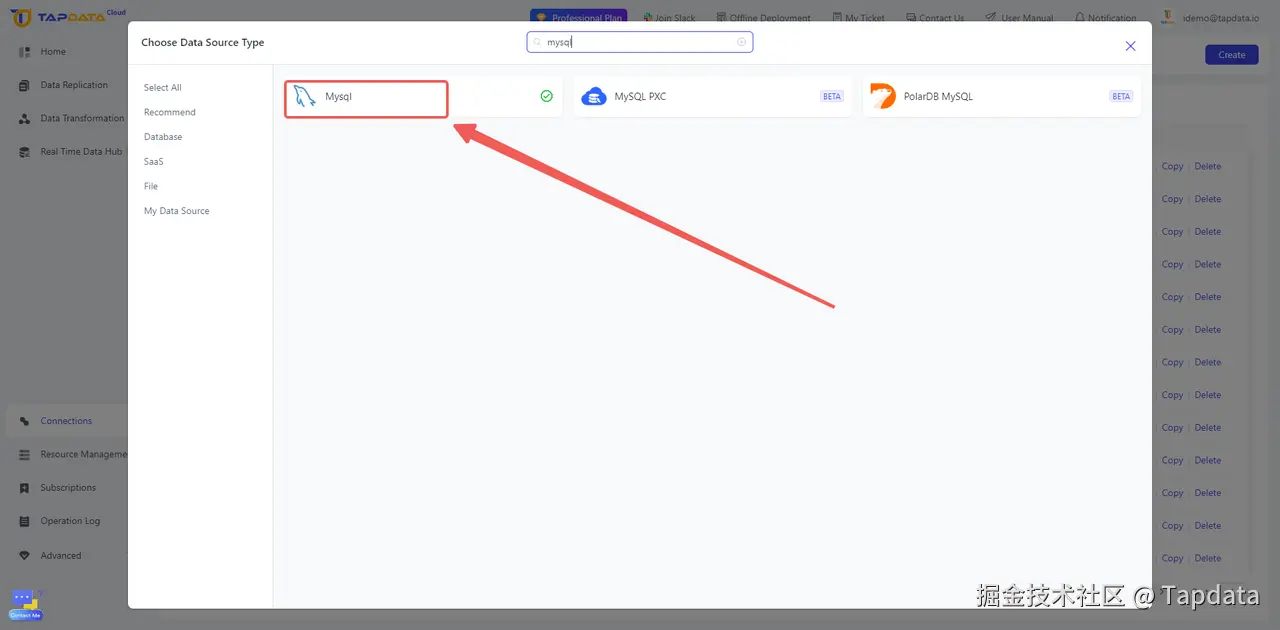The width and height of the screenshot is (1280, 630).
Task: Click the Professional Plan badge
Action: (x=578, y=17)
